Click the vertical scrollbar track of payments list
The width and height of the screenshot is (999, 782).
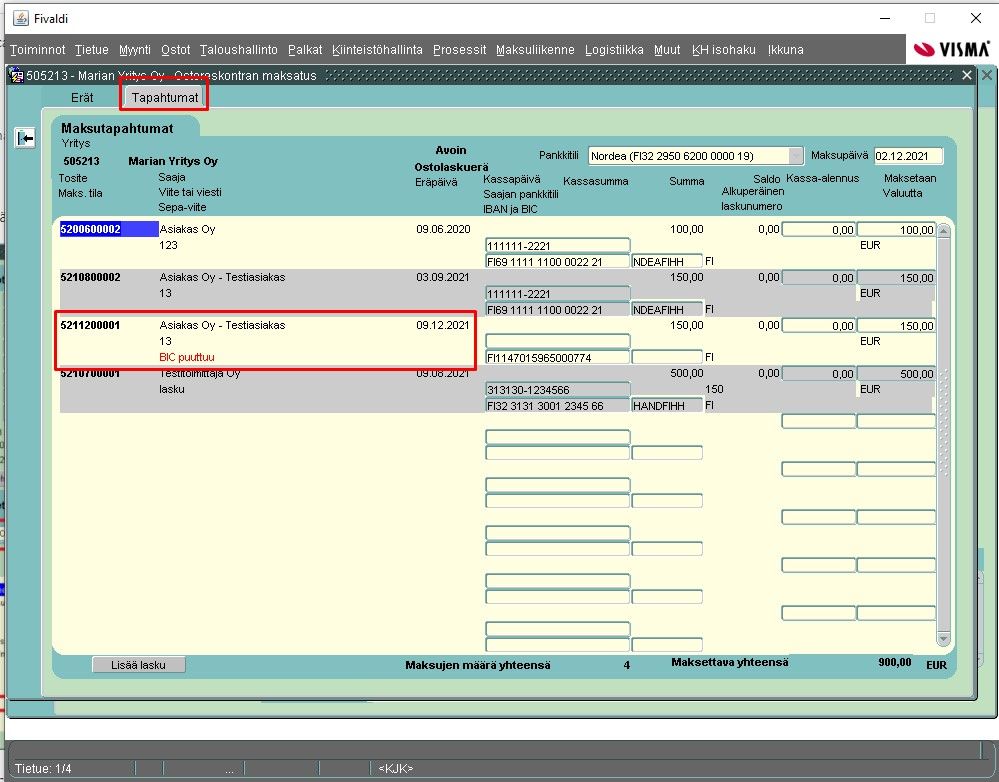coord(944,433)
